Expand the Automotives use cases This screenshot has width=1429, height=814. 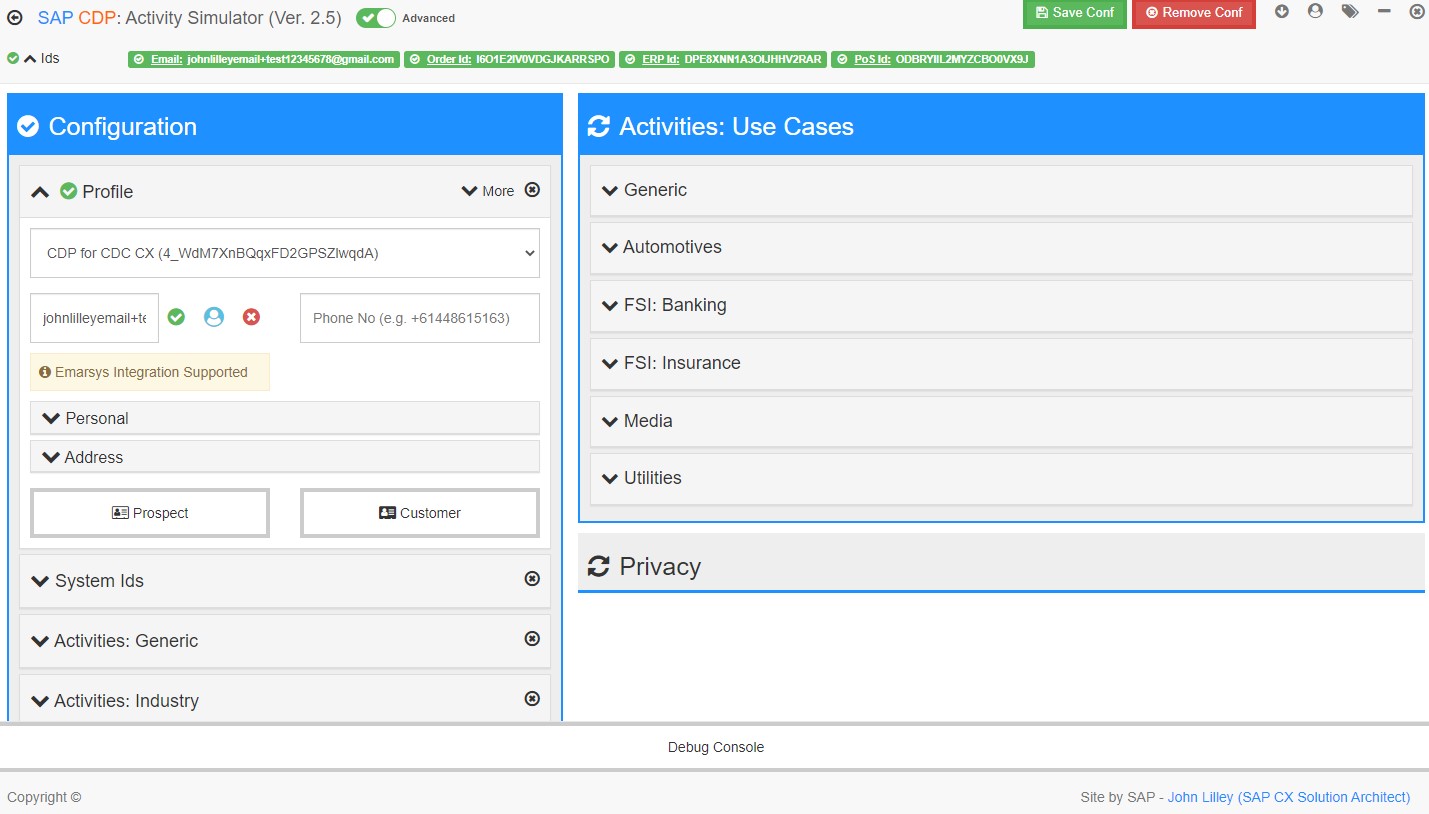click(x=1001, y=247)
